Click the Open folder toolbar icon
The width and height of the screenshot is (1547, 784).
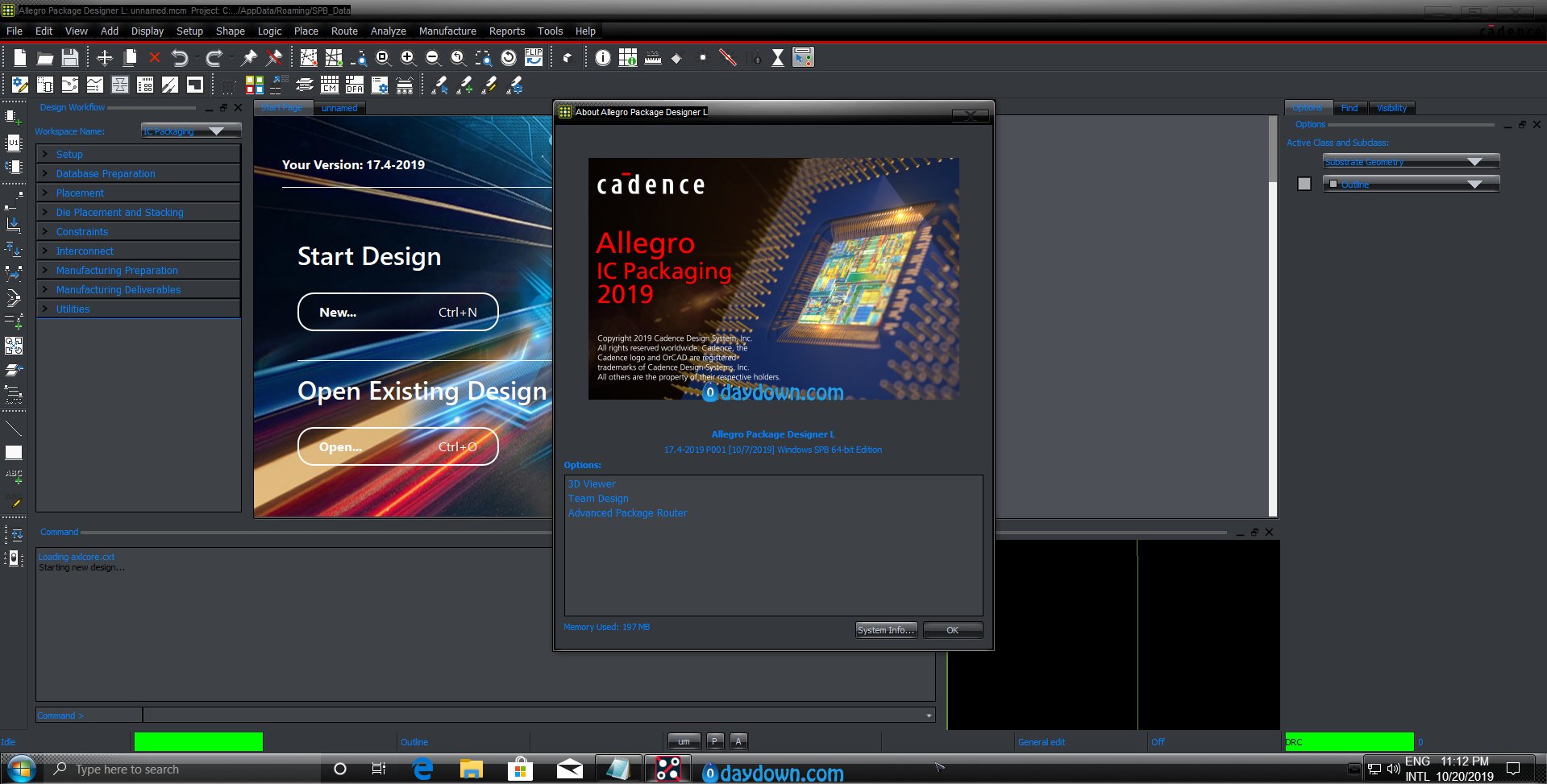[x=45, y=57]
